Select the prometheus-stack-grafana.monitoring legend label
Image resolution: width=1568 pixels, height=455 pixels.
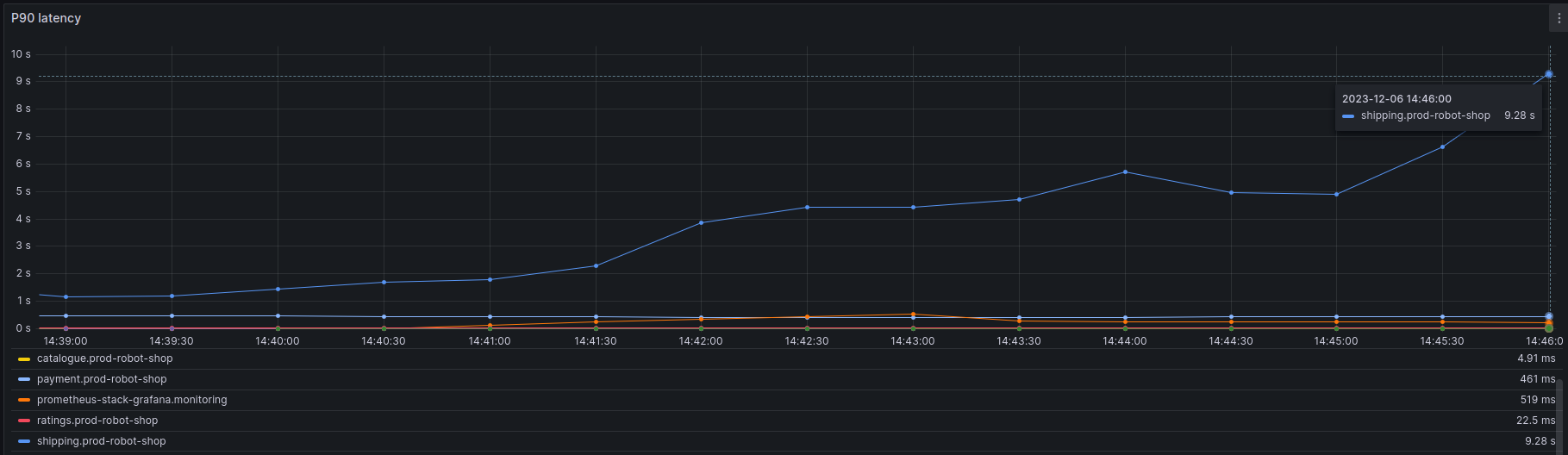click(x=132, y=400)
